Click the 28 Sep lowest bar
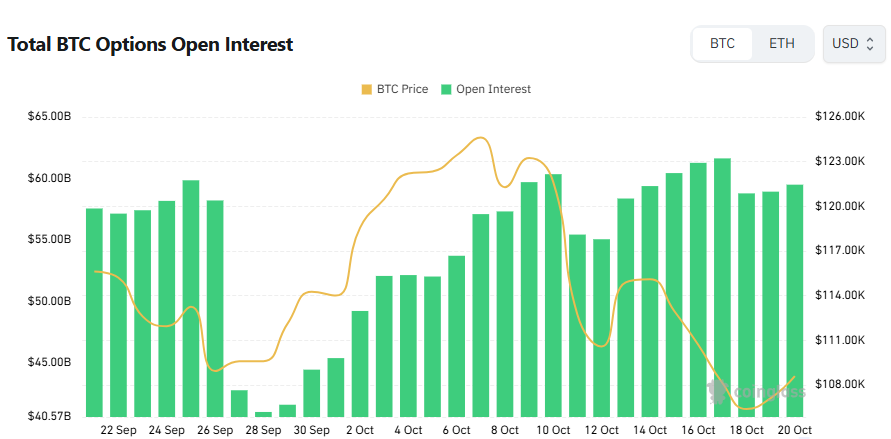 263,413
